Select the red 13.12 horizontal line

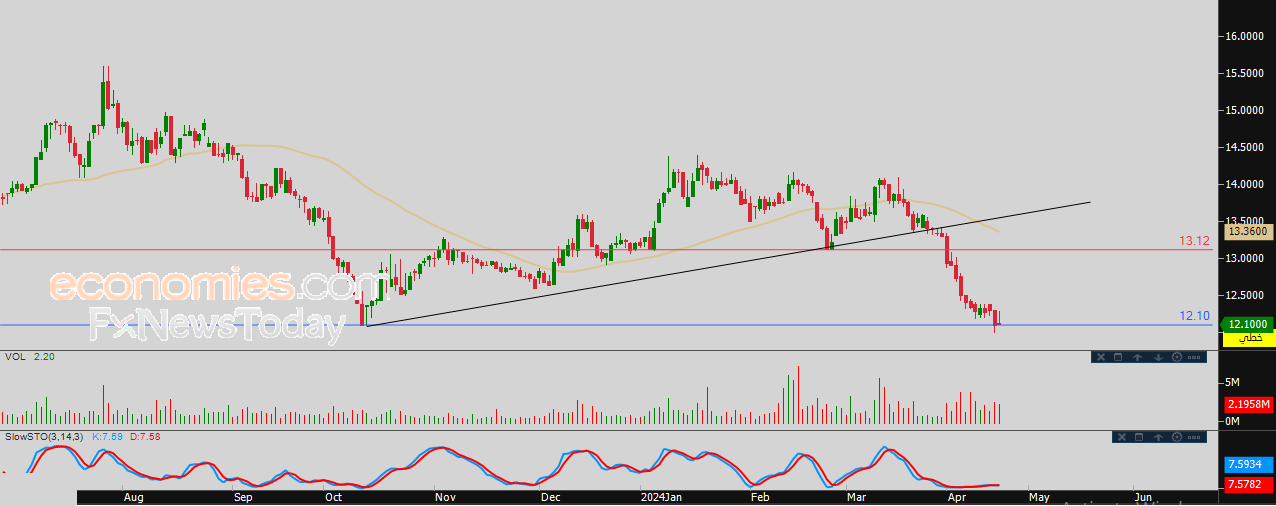click(605, 250)
